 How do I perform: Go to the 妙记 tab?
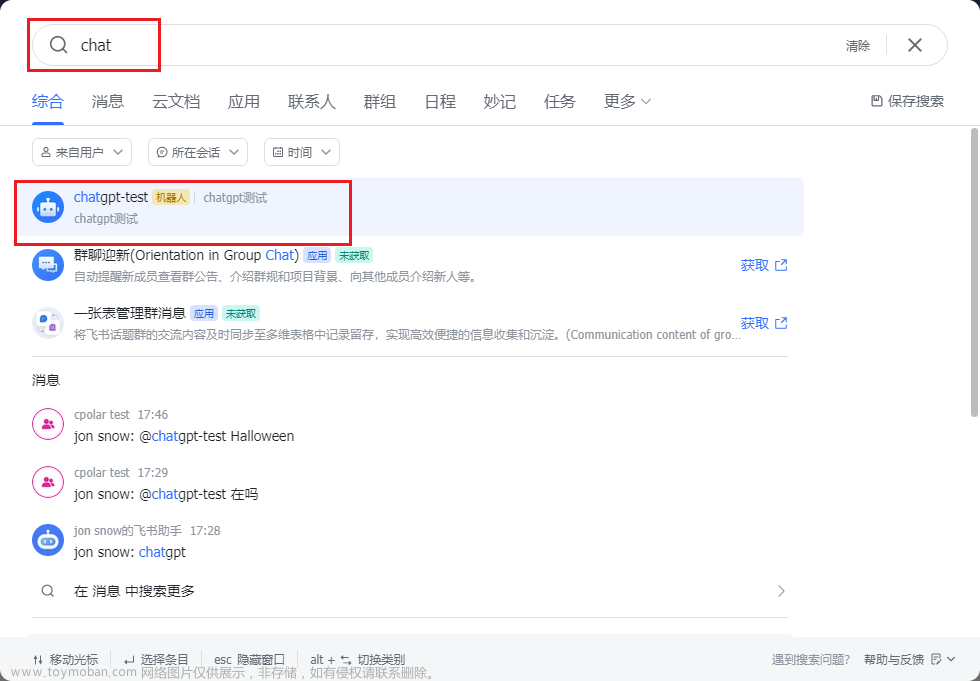tap(499, 101)
